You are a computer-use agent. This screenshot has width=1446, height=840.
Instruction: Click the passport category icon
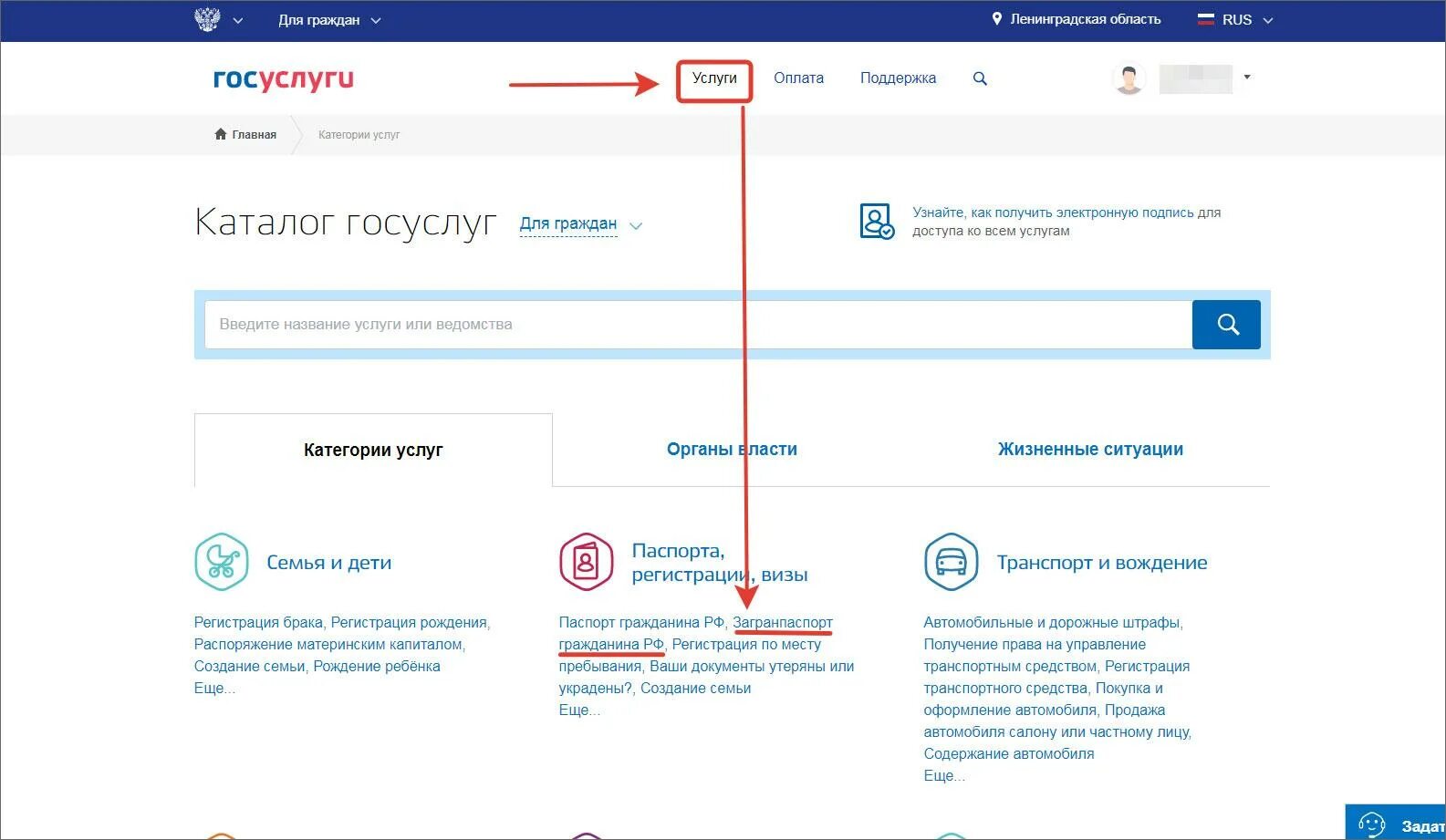(x=586, y=562)
